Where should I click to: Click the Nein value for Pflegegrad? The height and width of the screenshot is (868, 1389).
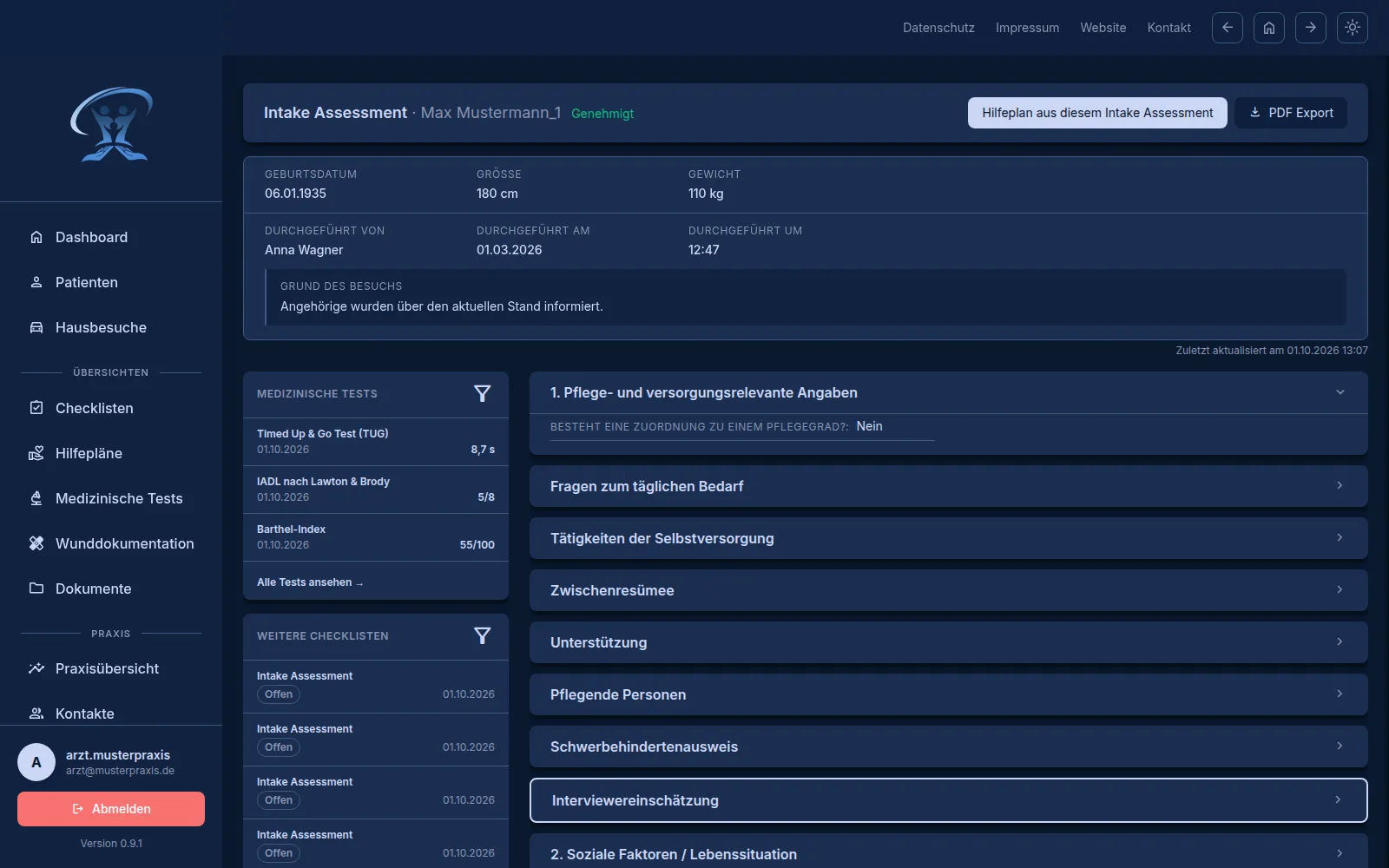(x=869, y=426)
